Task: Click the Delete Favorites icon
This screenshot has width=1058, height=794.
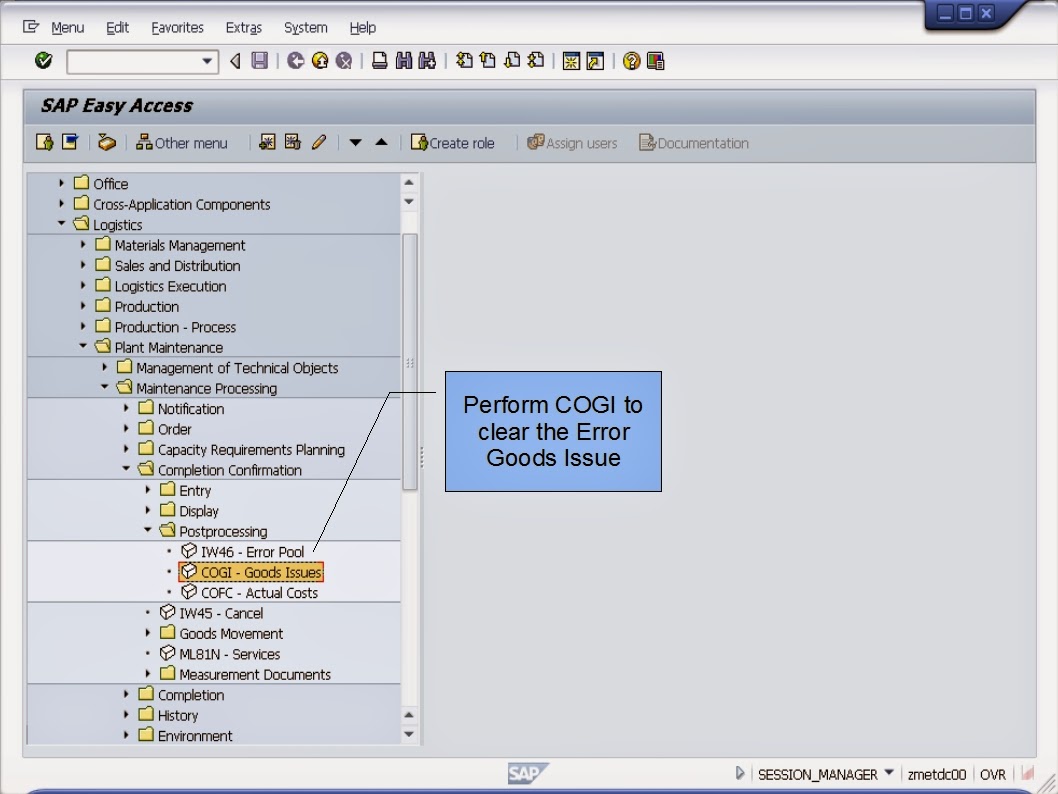Action: pos(293,142)
